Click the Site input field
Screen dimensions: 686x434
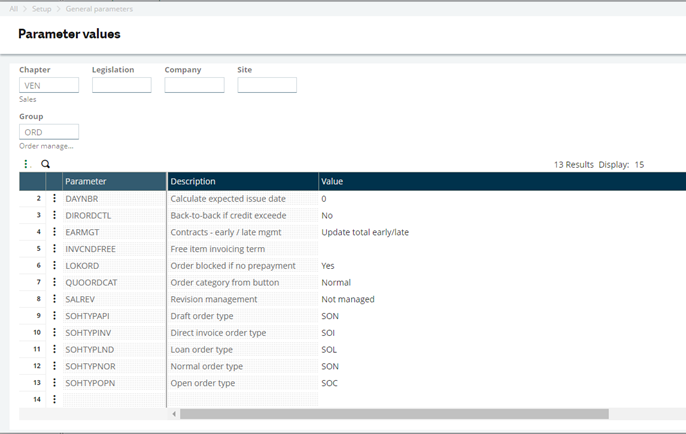[x=267, y=86]
